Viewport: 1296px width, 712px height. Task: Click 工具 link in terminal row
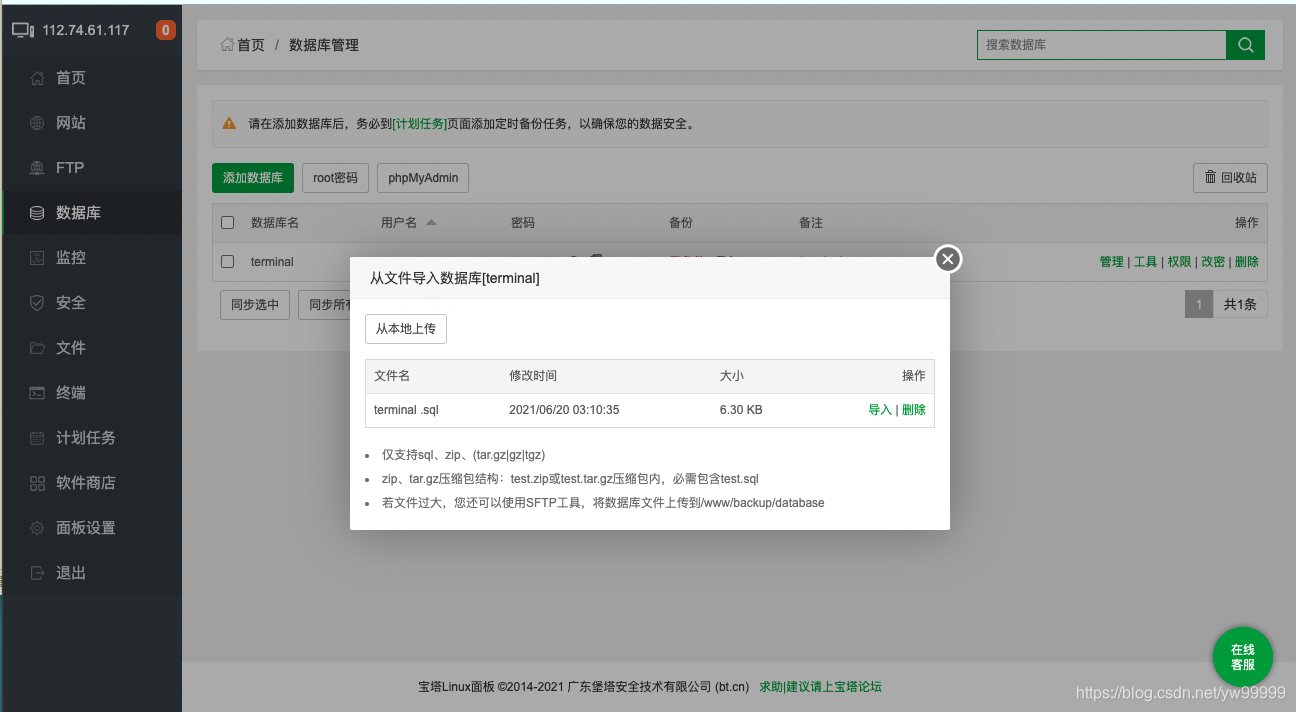1145,262
